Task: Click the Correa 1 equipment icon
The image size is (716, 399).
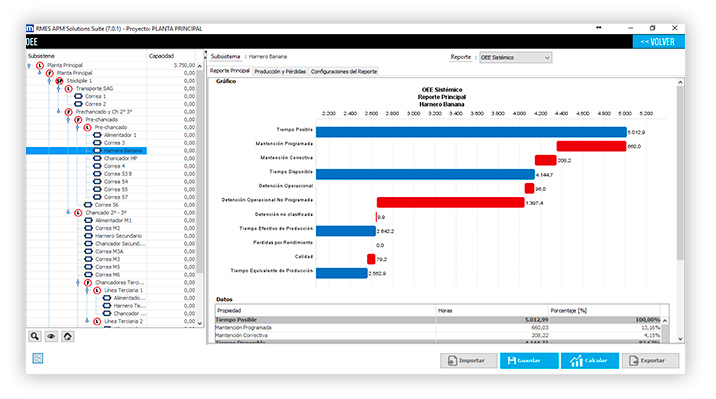Action: tap(78, 96)
